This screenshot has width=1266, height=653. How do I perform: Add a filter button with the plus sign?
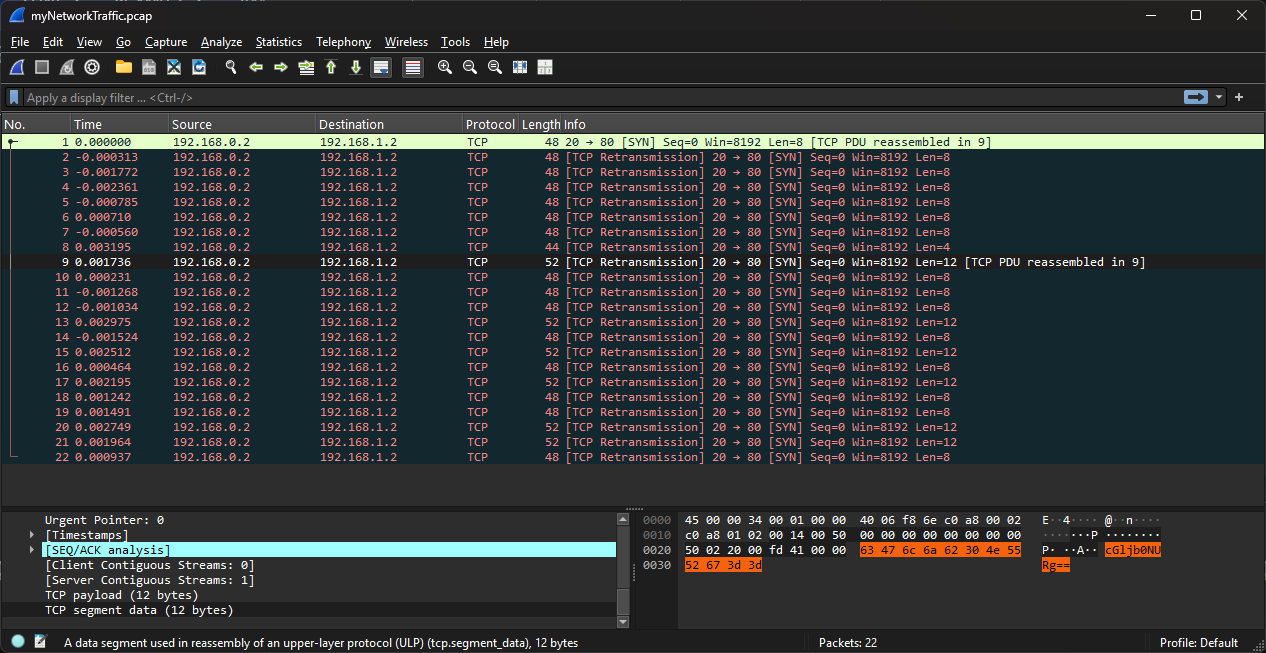pyautogui.click(x=1238, y=97)
